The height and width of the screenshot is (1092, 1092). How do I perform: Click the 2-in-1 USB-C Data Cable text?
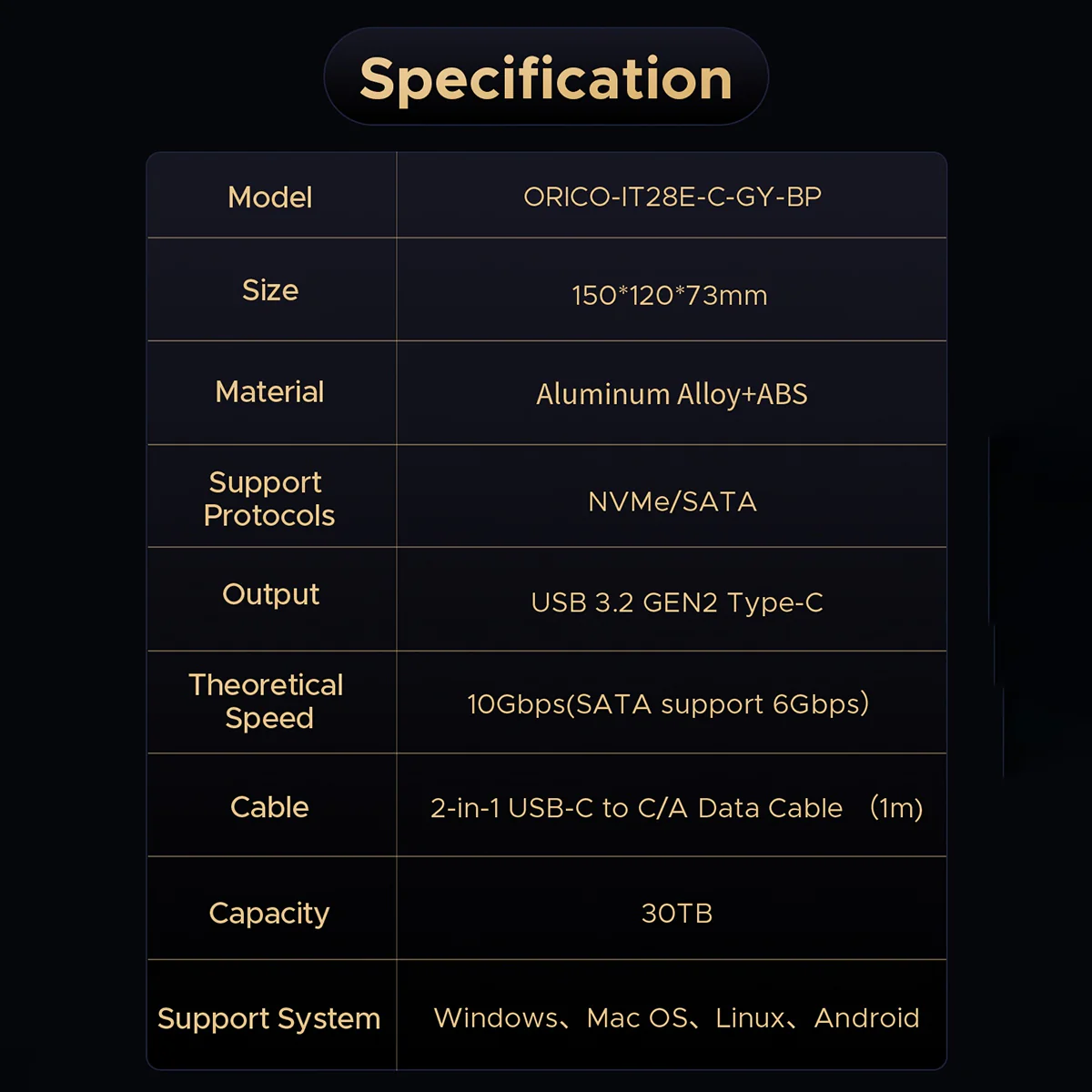coord(637,808)
